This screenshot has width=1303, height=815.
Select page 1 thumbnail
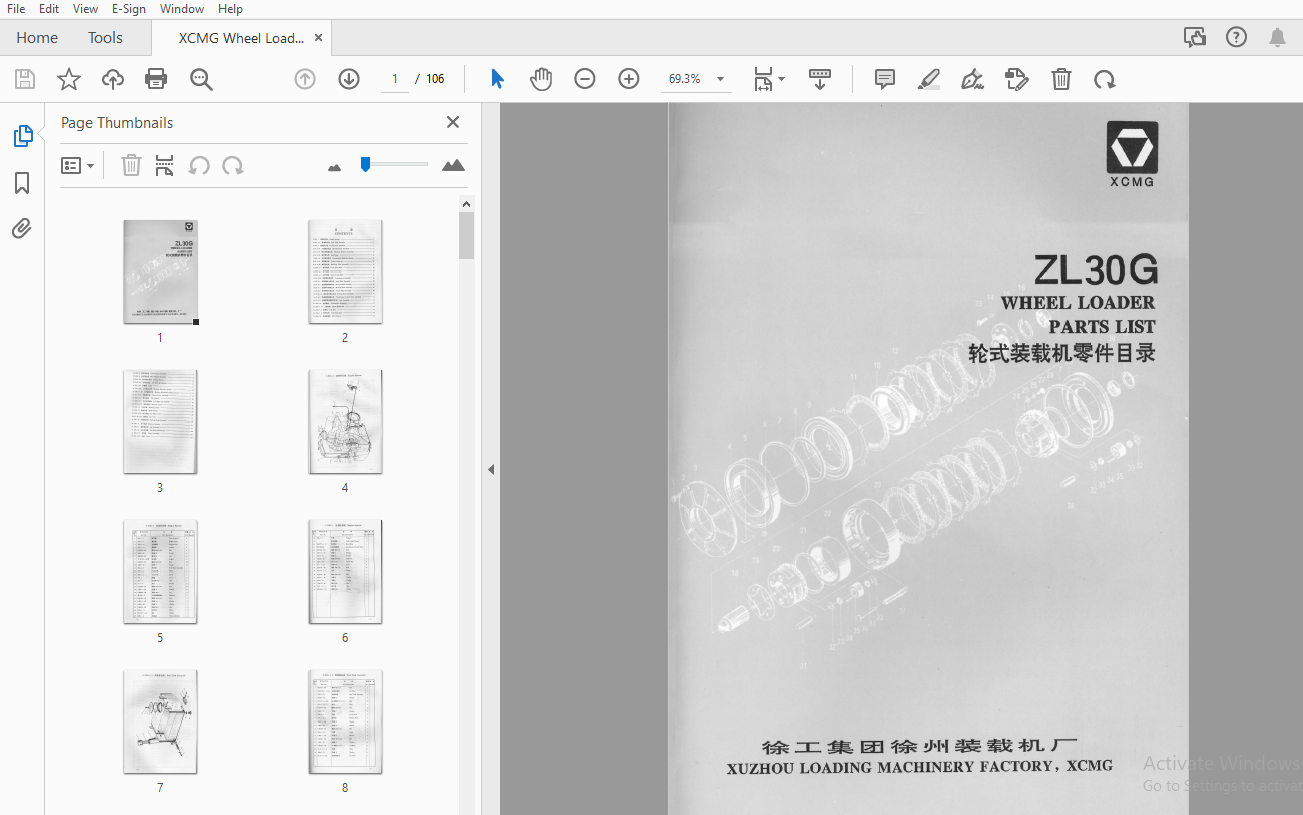coord(160,272)
